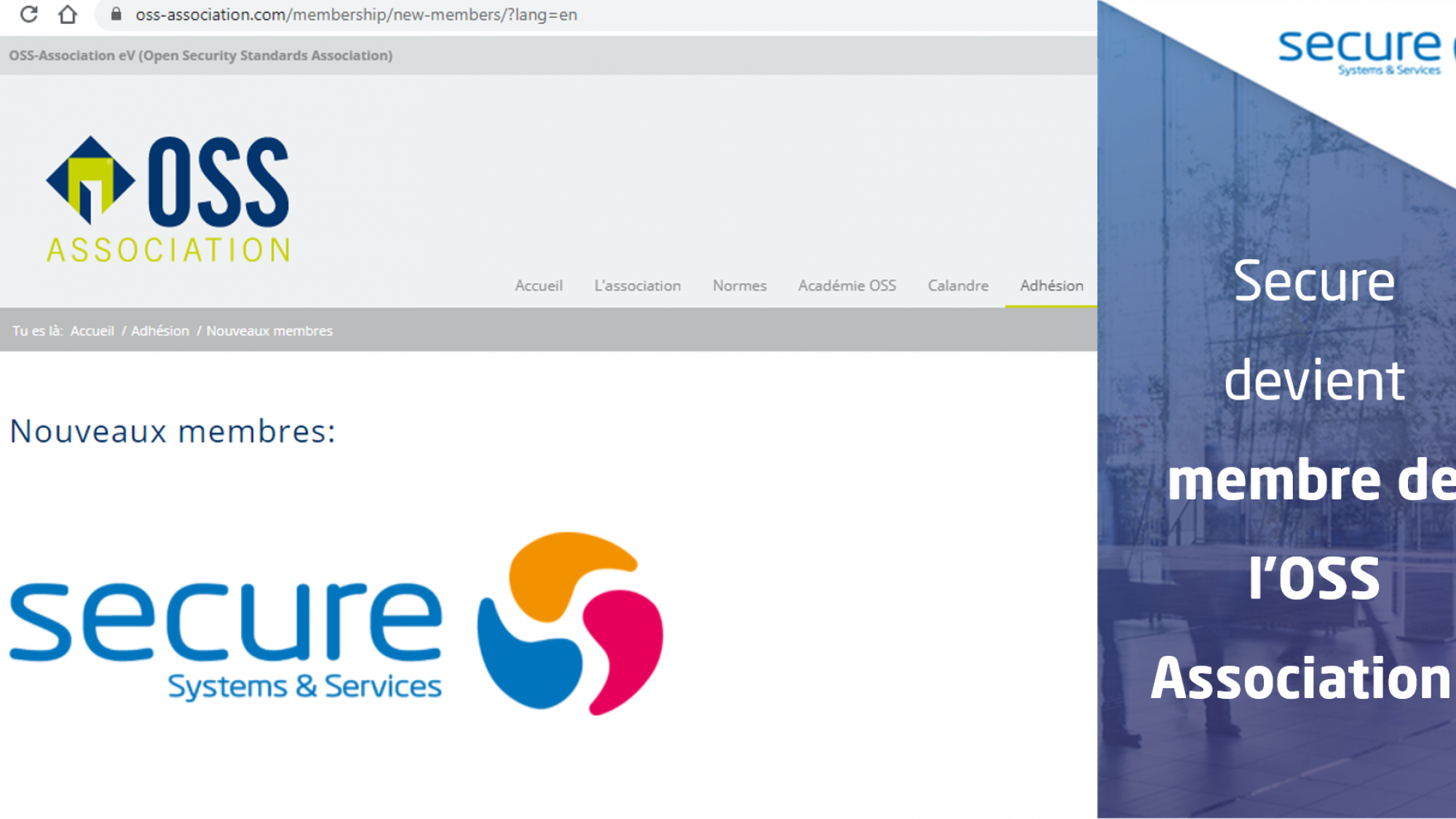Open the Normes menu item

[740, 285]
